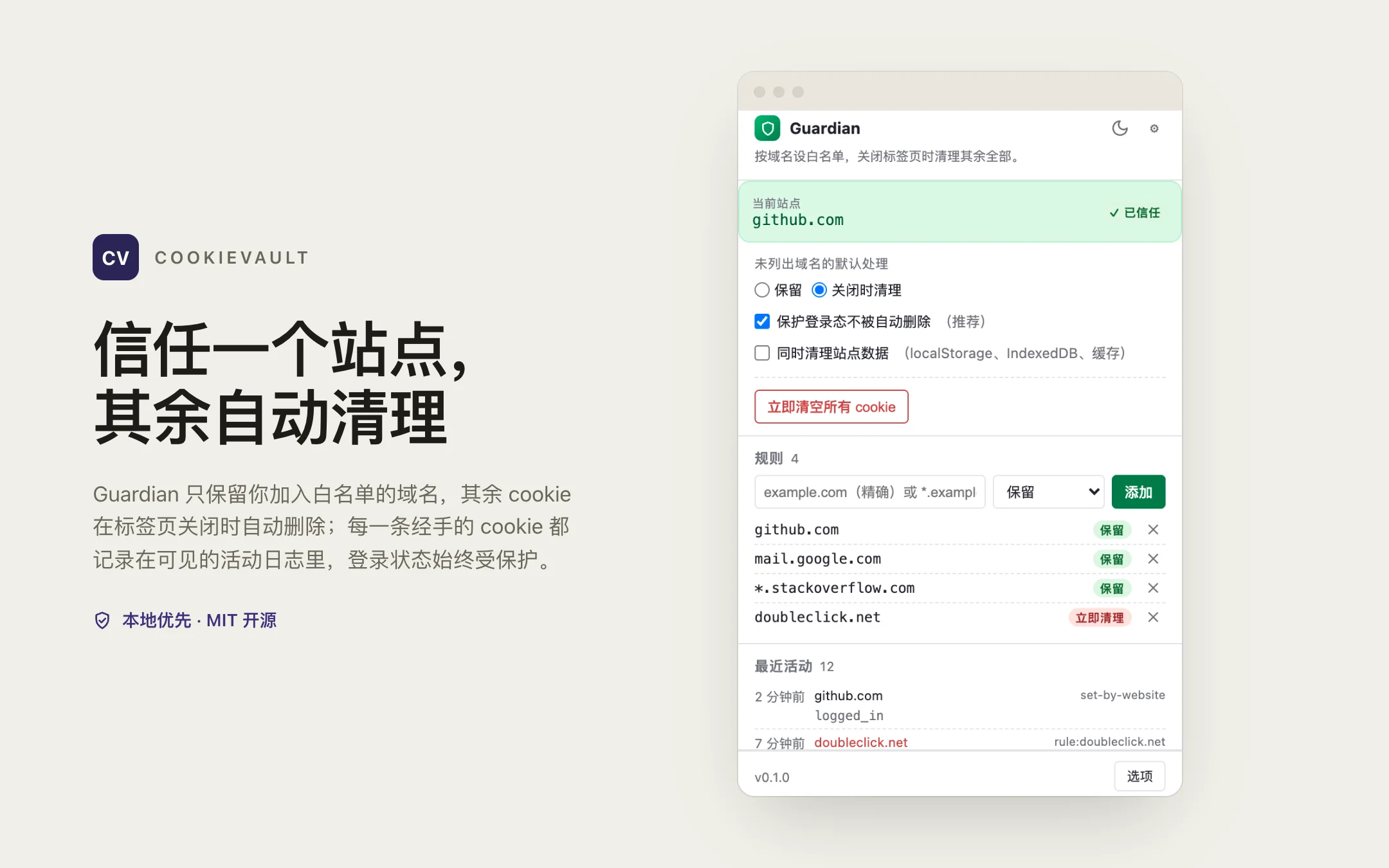Remove the github.com rule
1389x868 pixels.
coord(1153,530)
